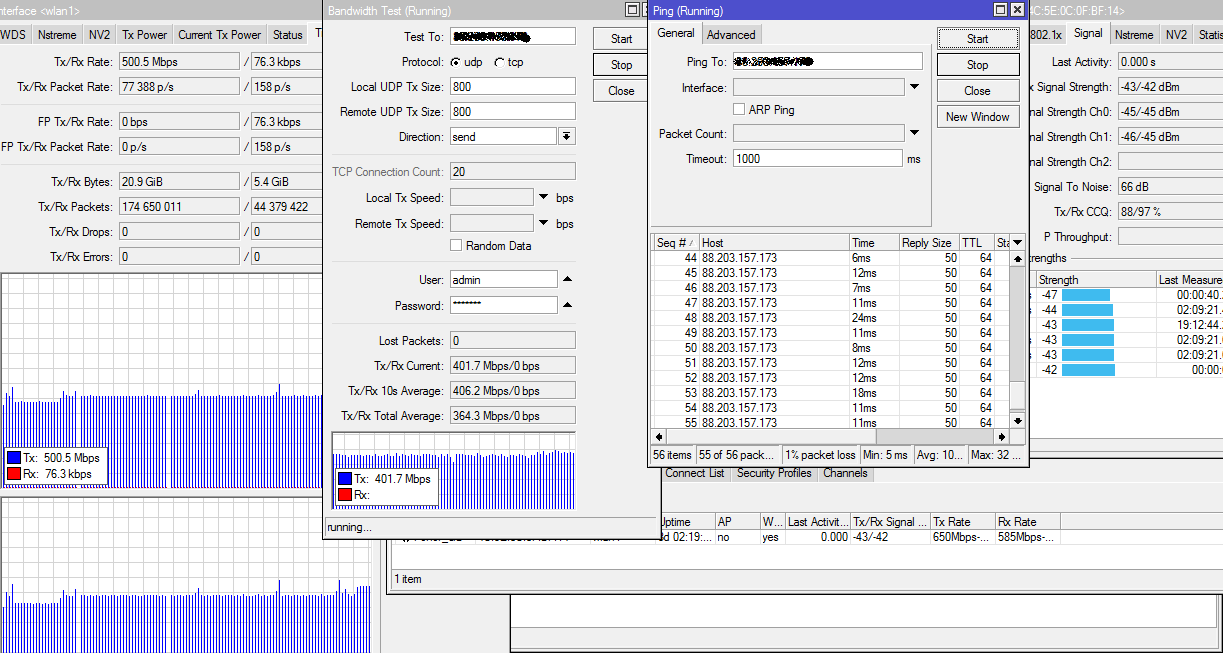Screen dimensions: 1223x653
Task: Click the ping Timeout input field
Action: [x=817, y=159]
